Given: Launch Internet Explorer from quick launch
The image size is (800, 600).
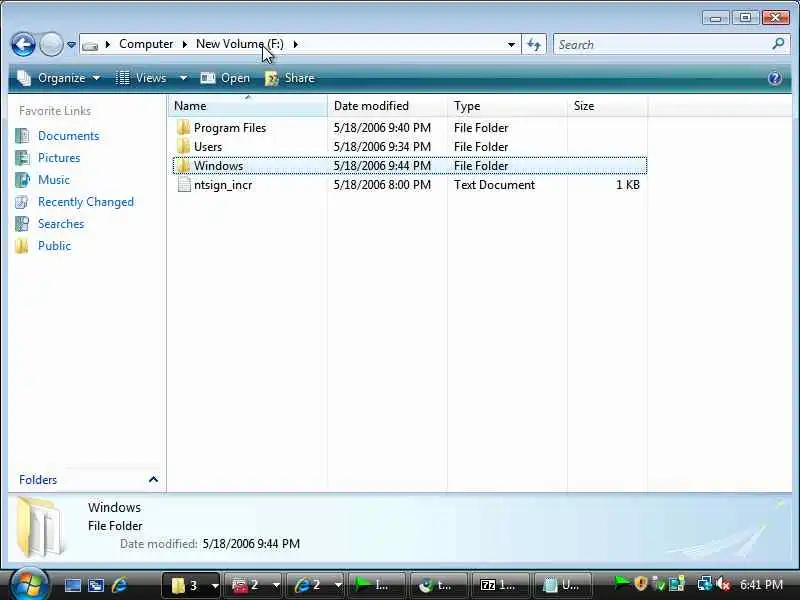Looking at the screenshot, I should click(119, 585).
